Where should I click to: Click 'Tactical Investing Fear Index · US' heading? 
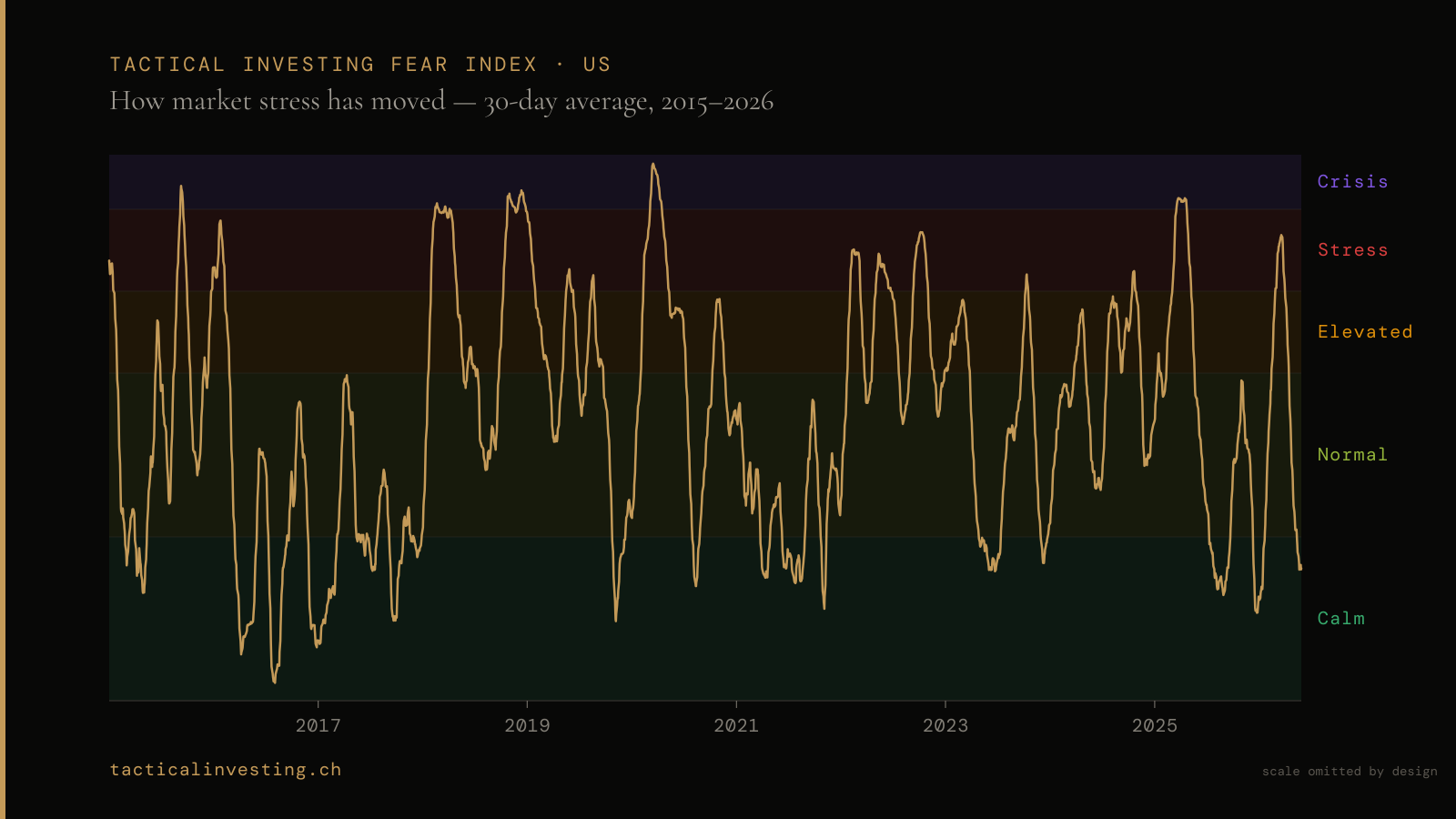pos(360,65)
